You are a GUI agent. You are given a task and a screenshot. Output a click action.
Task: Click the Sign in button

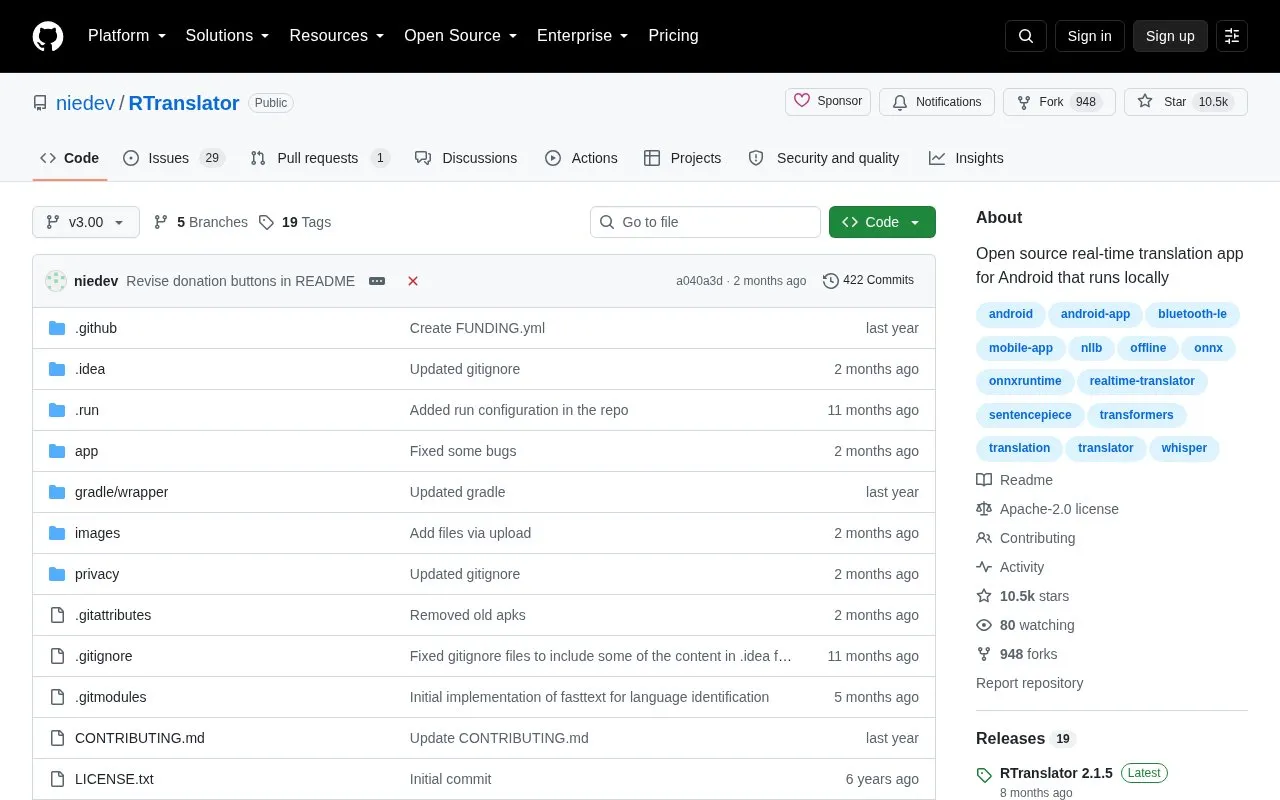point(1089,36)
